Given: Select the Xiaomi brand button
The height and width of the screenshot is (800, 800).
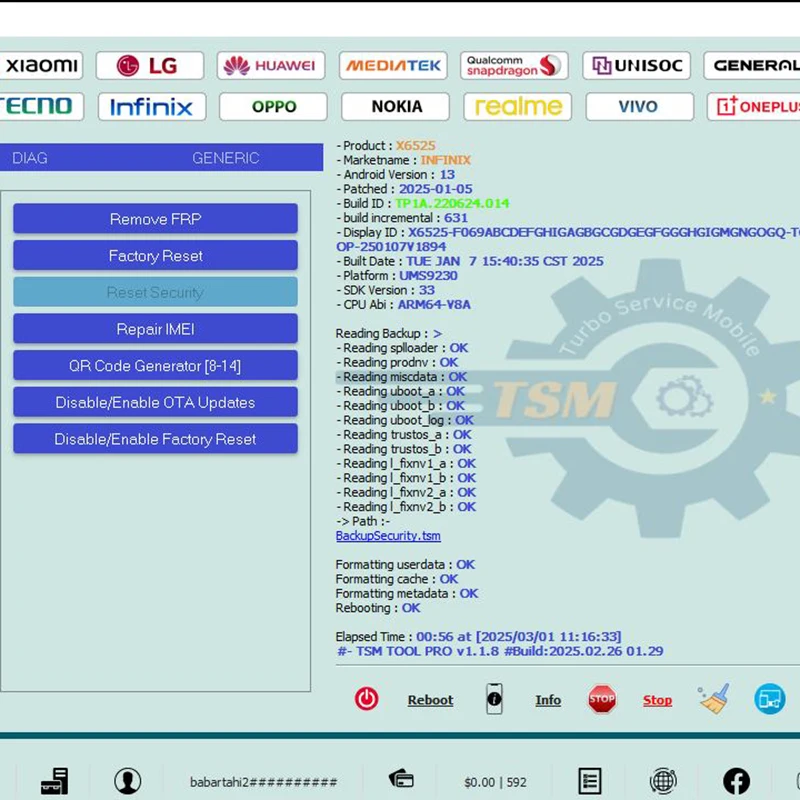Looking at the screenshot, I should 41,65.
